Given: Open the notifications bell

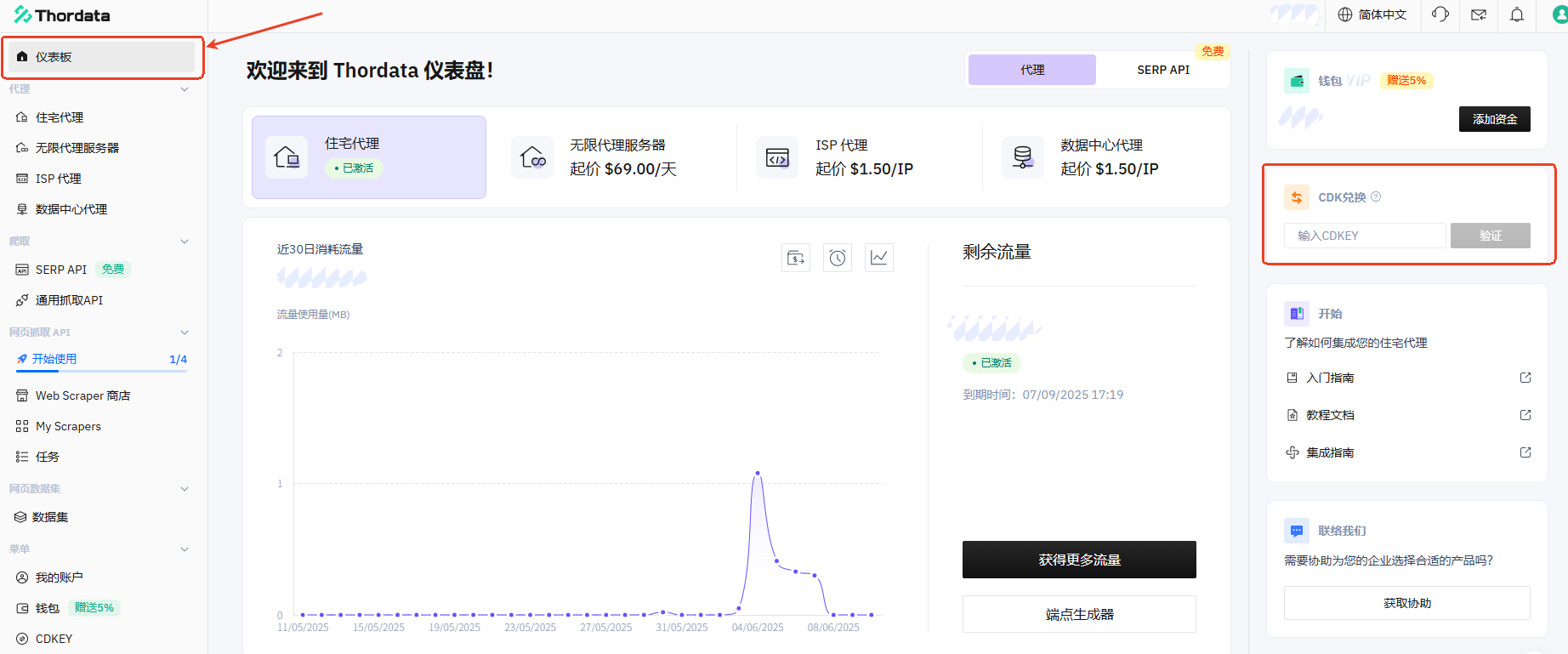Looking at the screenshot, I should (x=1517, y=14).
